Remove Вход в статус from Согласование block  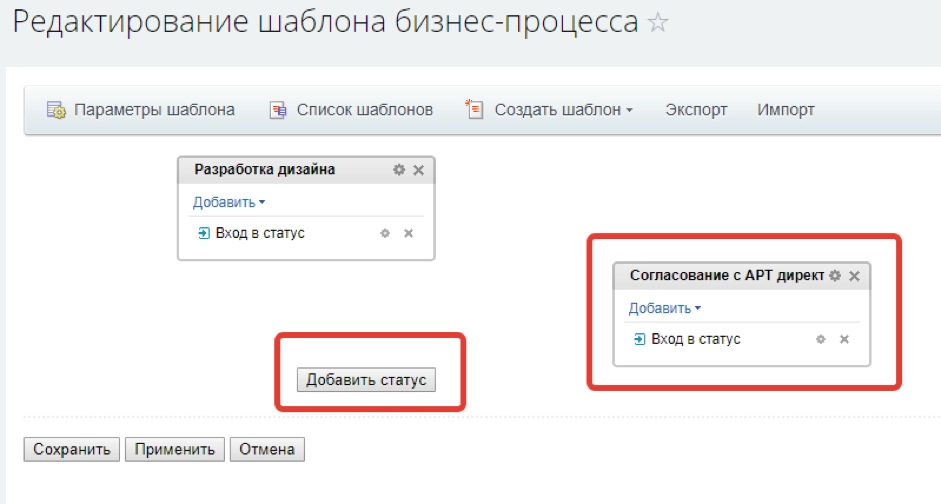coord(844,339)
